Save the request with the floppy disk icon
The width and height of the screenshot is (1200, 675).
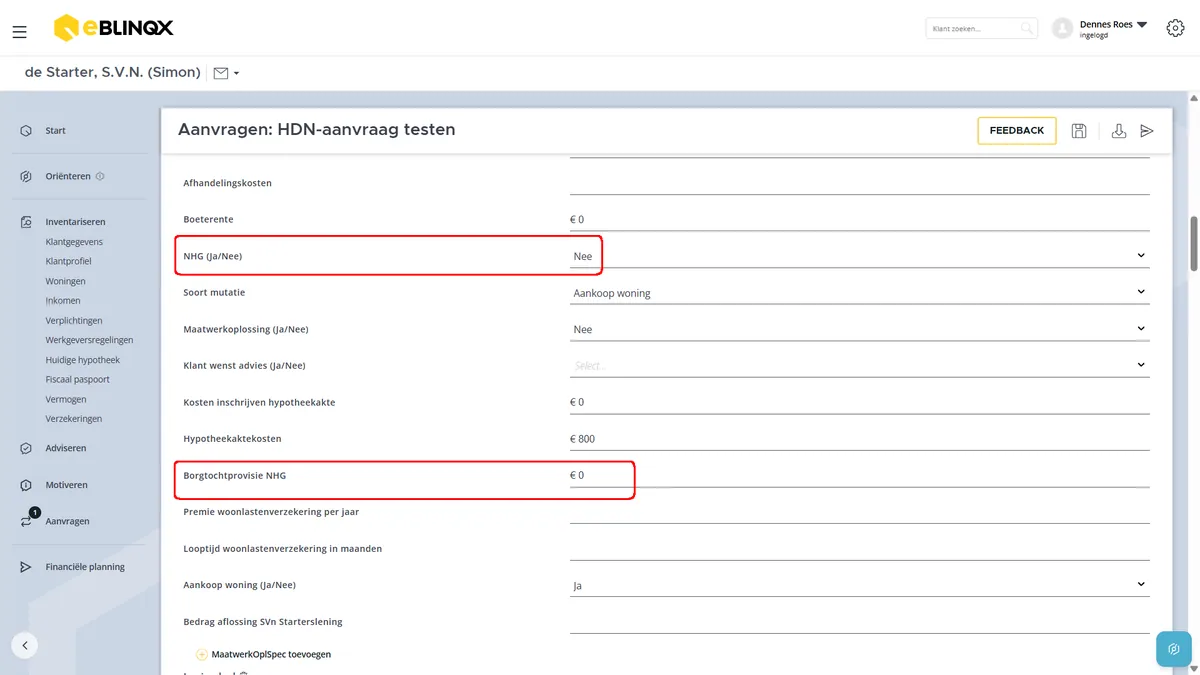(1079, 131)
